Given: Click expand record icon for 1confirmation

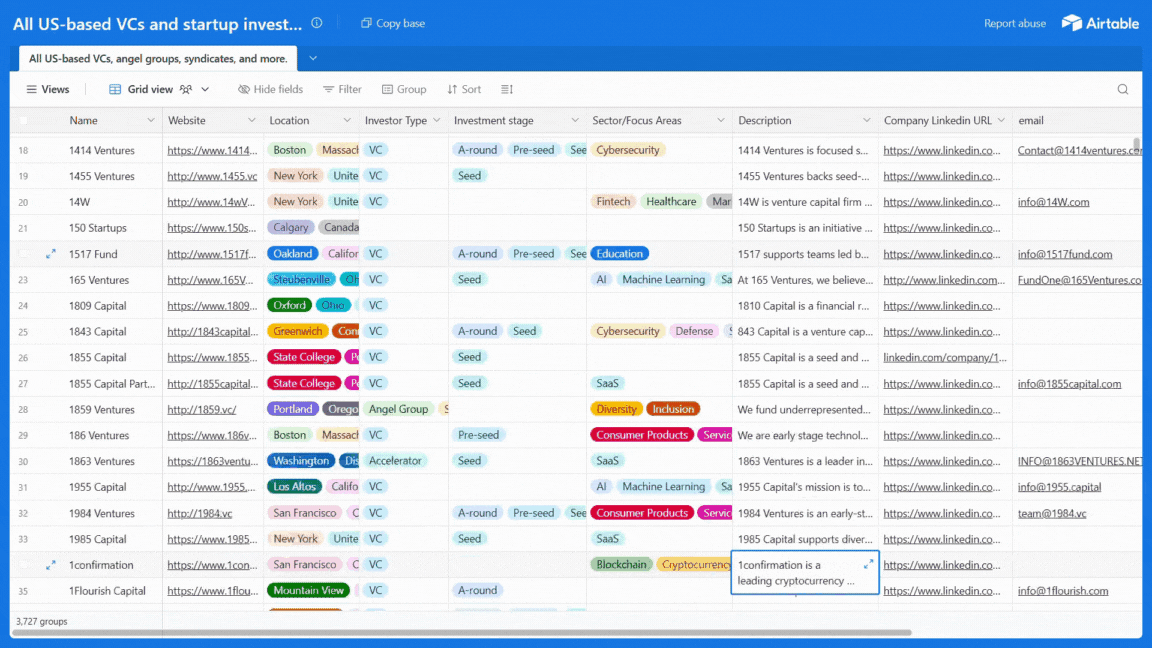Looking at the screenshot, I should (x=51, y=565).
